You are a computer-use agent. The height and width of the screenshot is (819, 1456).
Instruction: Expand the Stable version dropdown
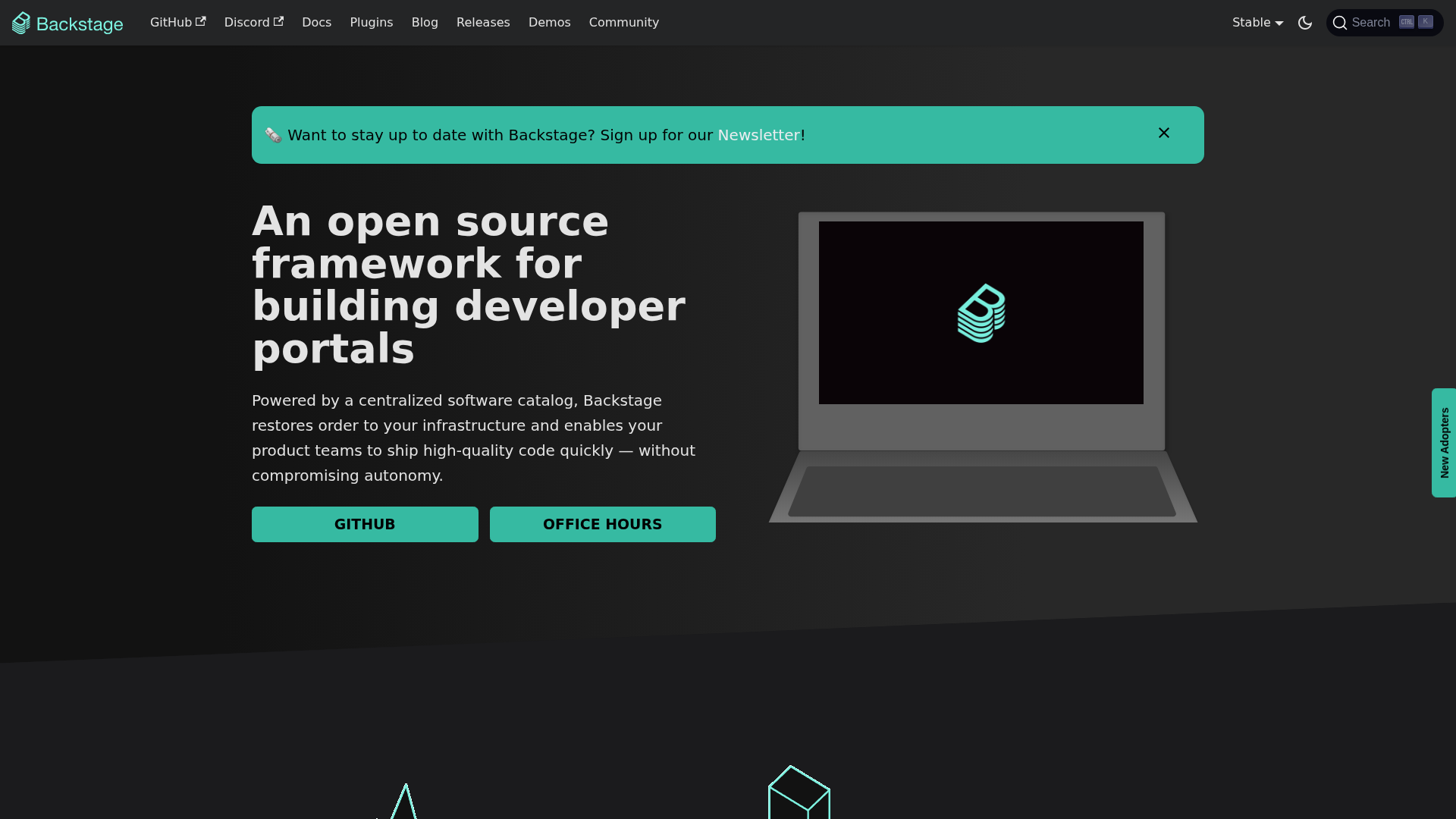1257,23
